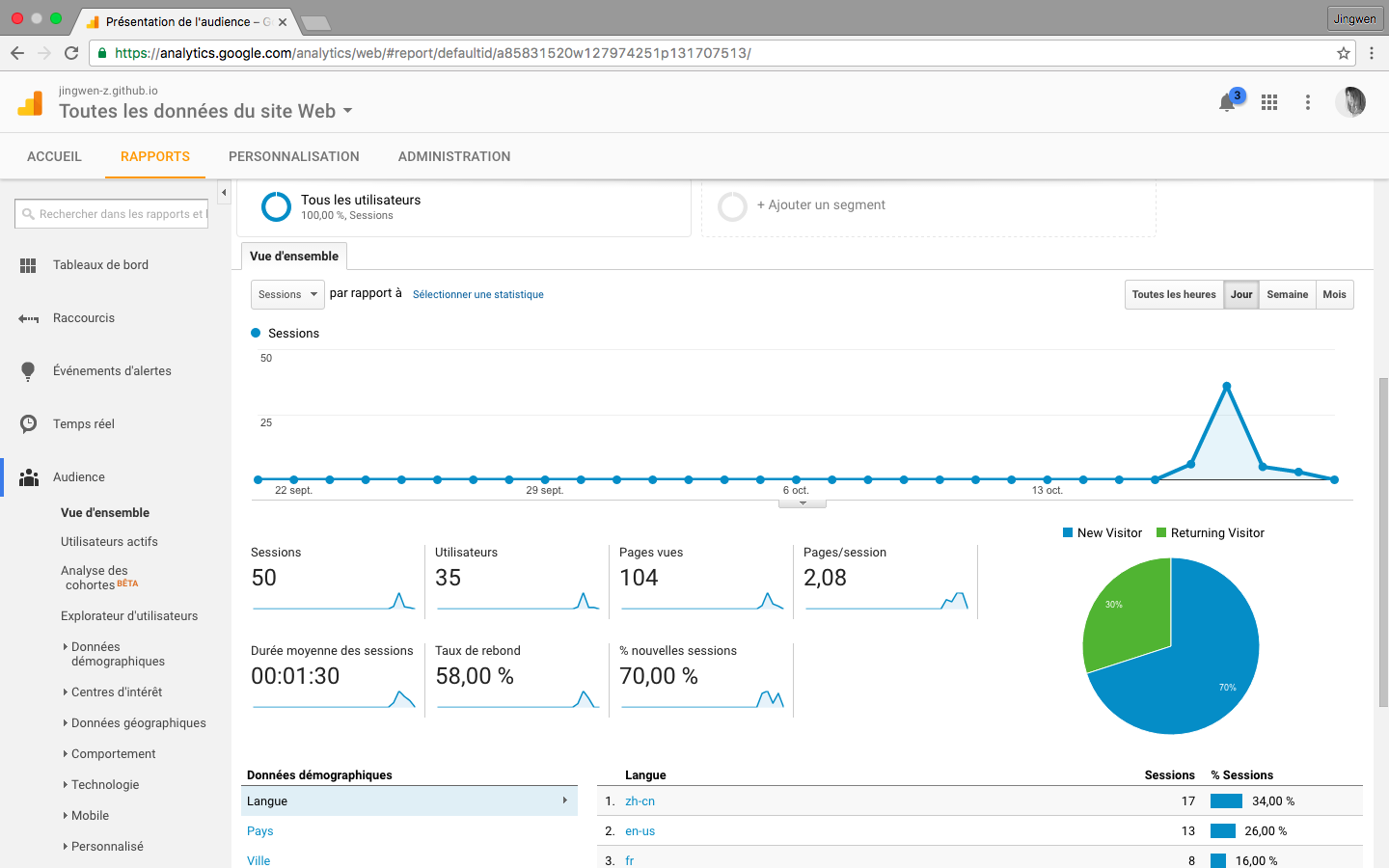Viewport: 1389px width, 868px height.
Task: Collapse the sidebar with the arrow handle
Action: 224,193
